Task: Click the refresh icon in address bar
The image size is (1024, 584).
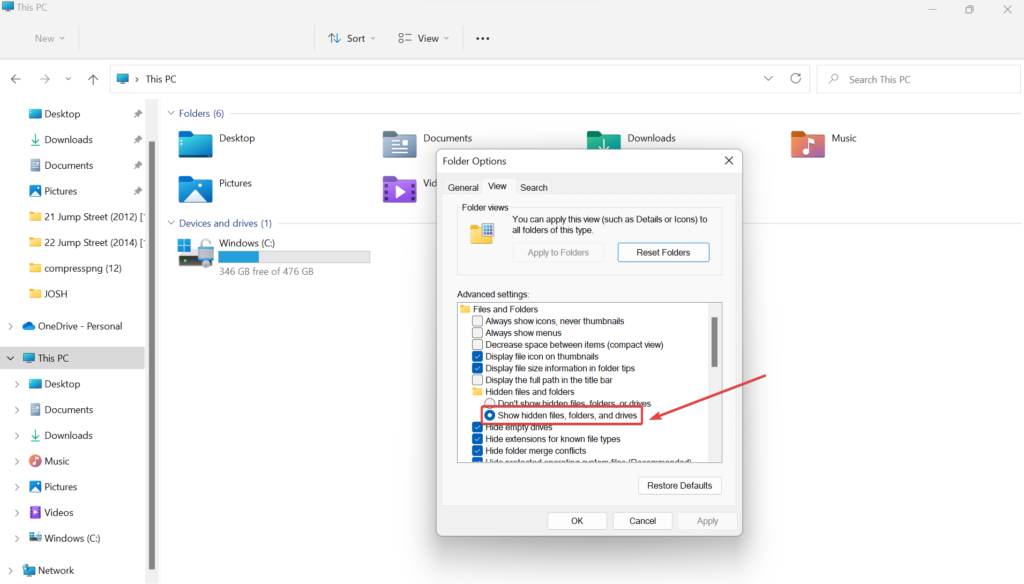Action: tap(795, 78)
